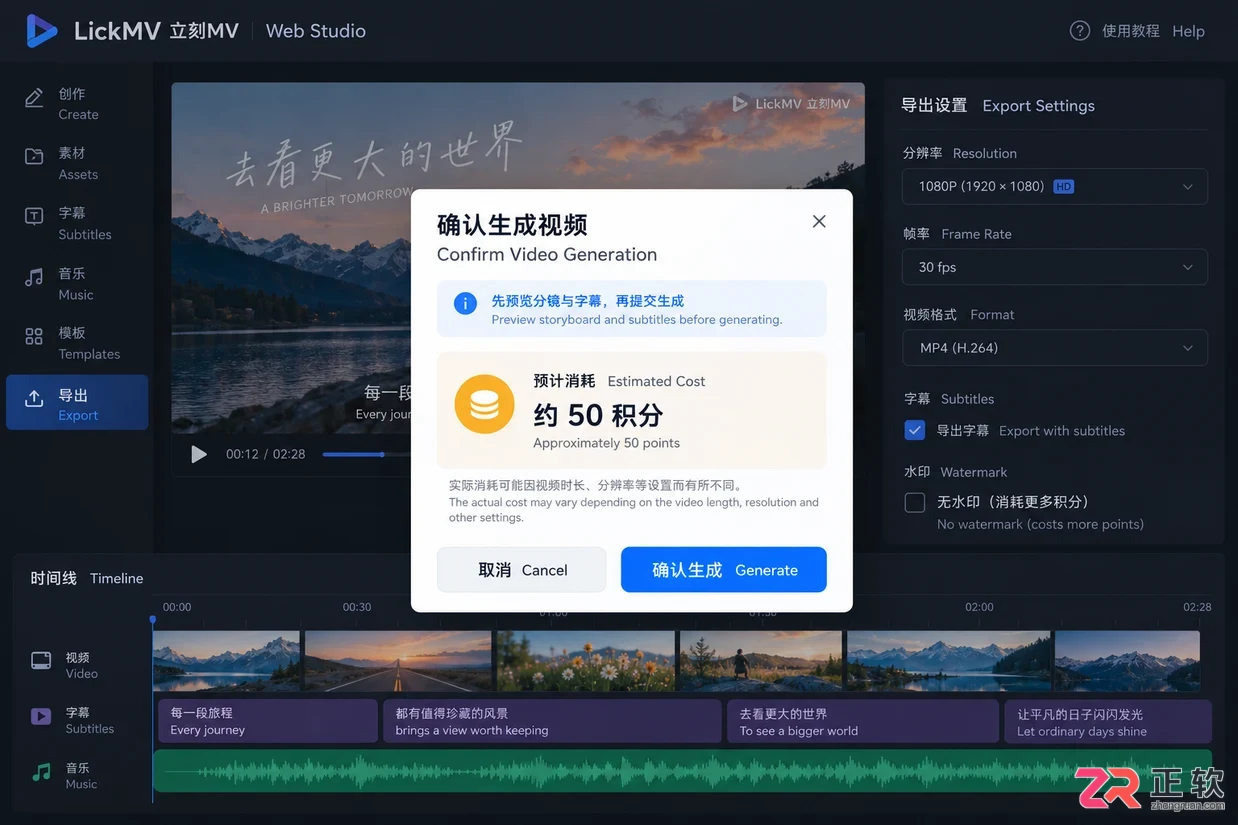The height and width of the screenshot is (825, 1238).
Task: Enable the No watermark checkbox
Action: coord(914,502)
